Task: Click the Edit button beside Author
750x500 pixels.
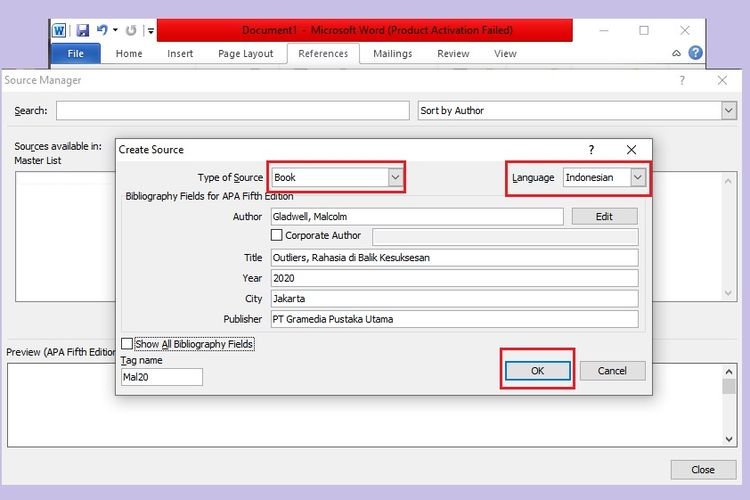Action: [605, 217]
